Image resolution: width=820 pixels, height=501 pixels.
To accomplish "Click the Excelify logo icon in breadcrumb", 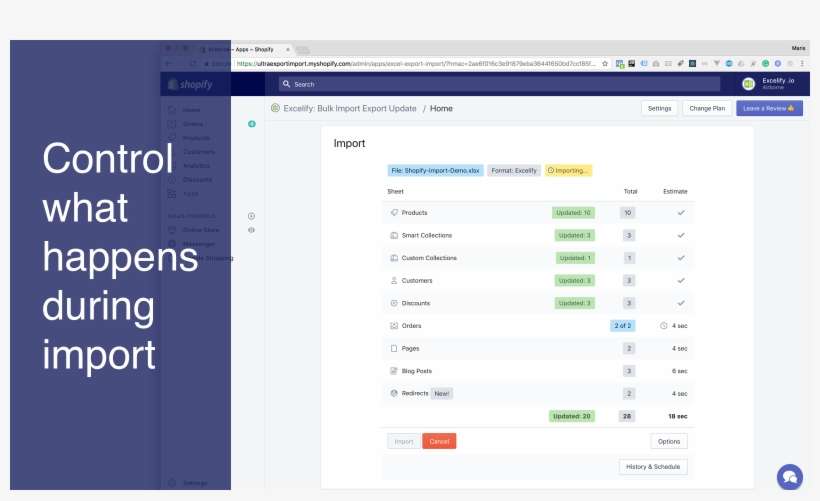I will pyautogui.click(x=276, y=108).
